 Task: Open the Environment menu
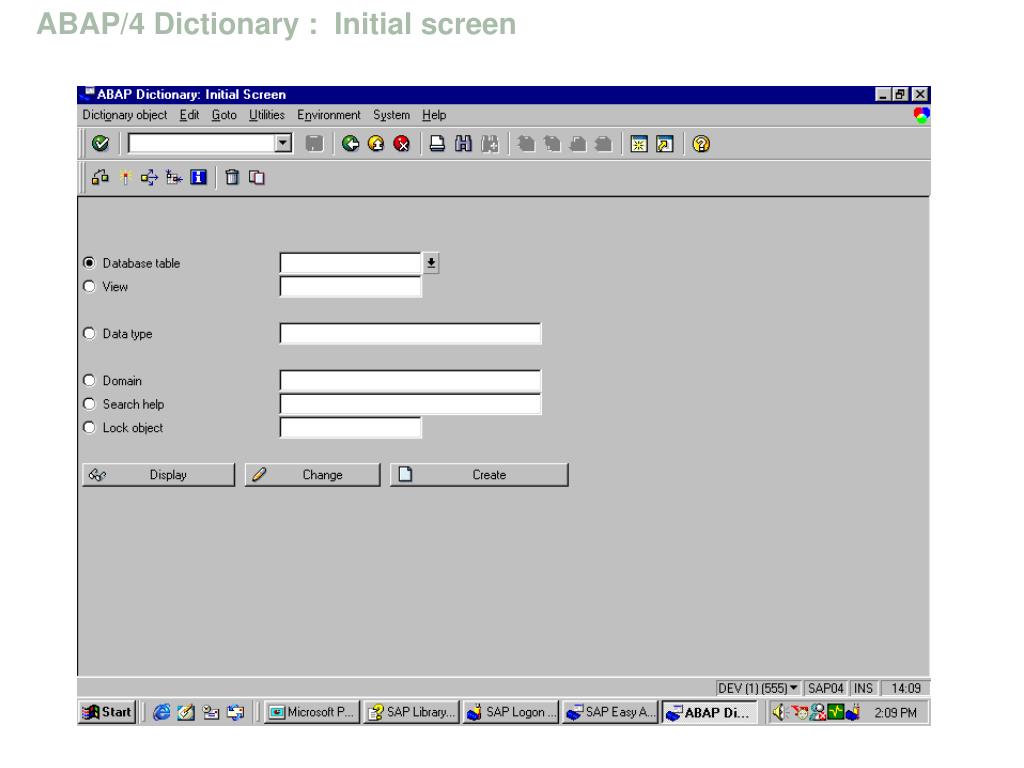[328, 115]
